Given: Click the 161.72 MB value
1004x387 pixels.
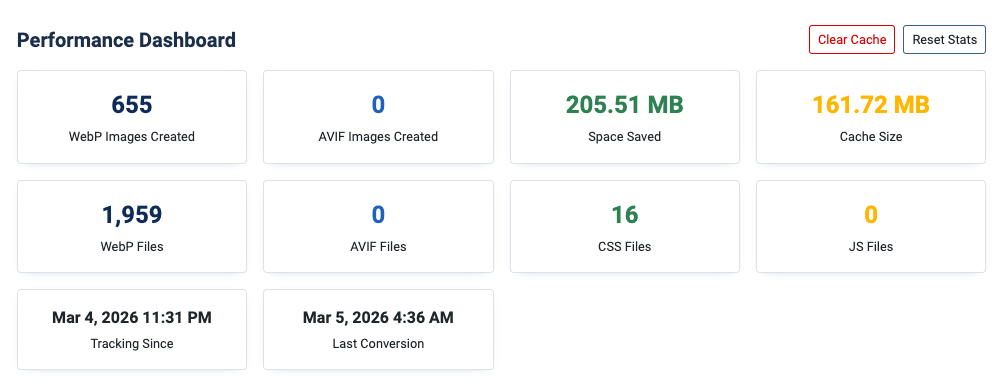Looking at the screenshot, I should (x=871, y=104).
